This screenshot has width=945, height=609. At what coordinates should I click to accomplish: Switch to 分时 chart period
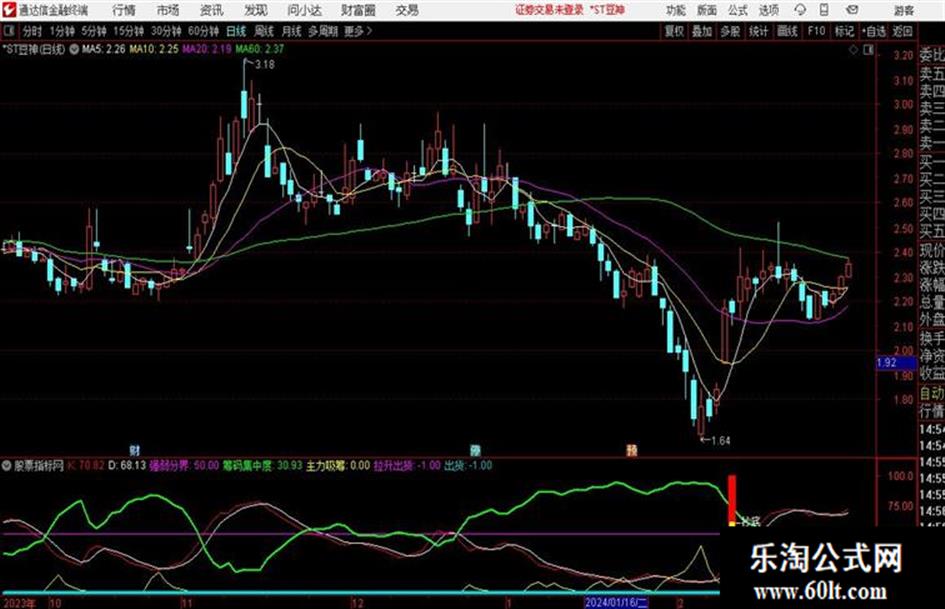coord(33,31)
